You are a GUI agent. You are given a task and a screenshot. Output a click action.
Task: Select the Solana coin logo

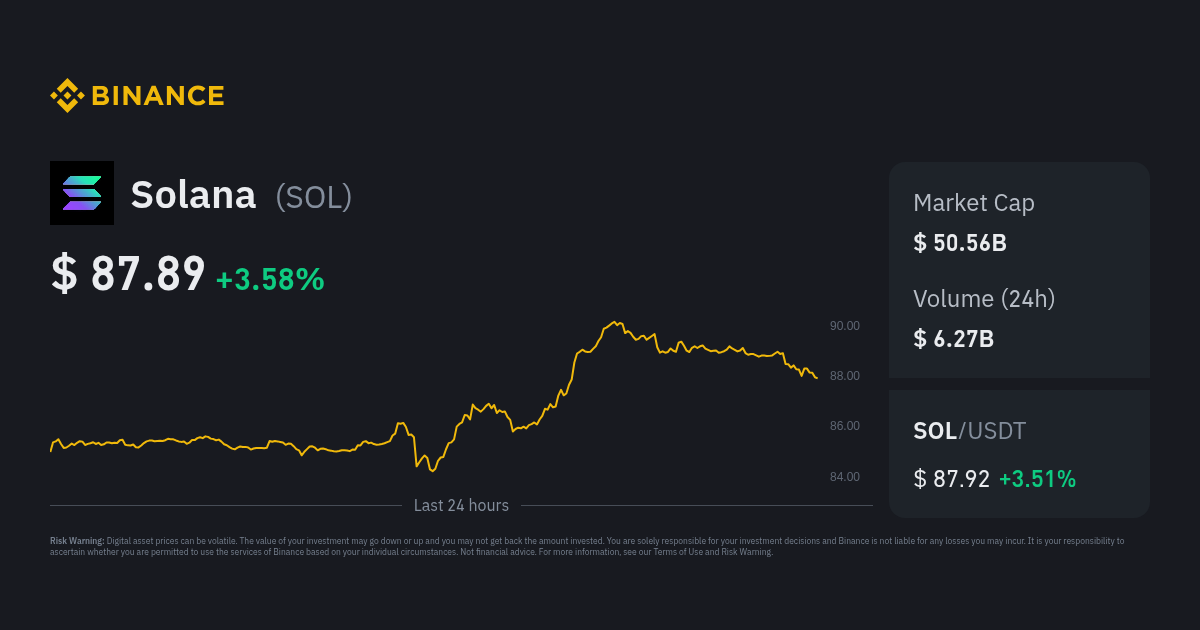(81, 192)
